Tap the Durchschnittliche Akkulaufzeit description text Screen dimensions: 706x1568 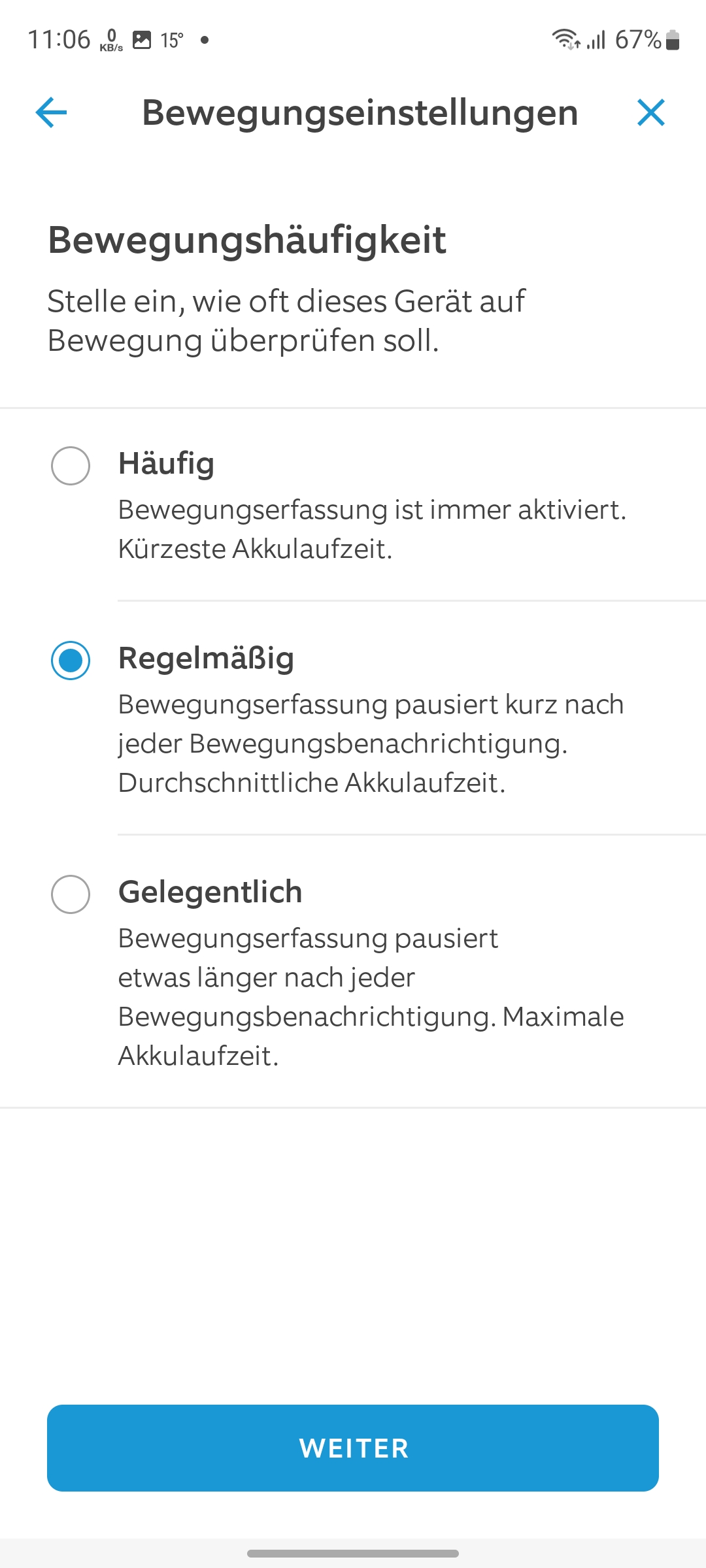312,783
